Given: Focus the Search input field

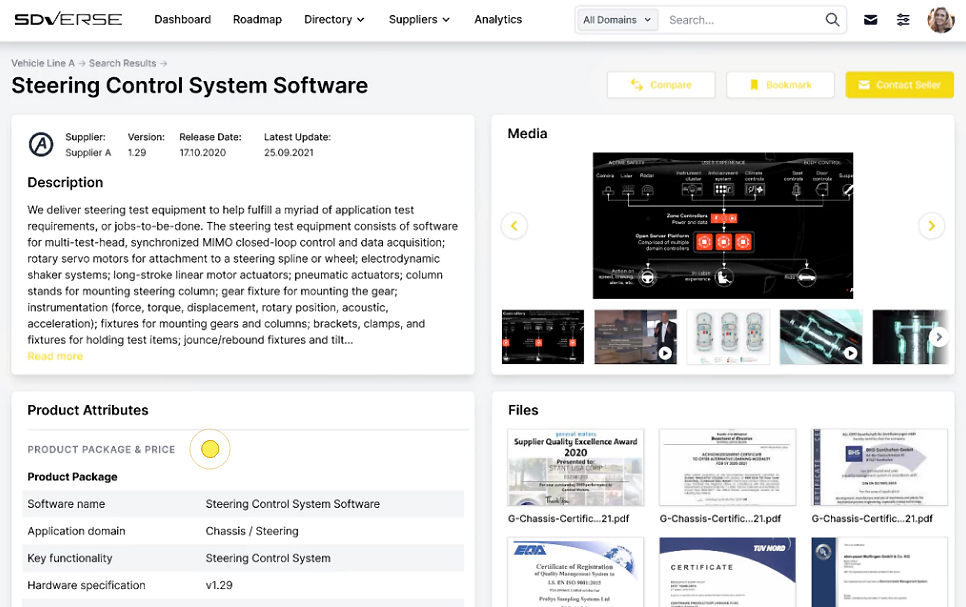Looking at the screenshot, I should pyautogui.click(x=742, y=20).
